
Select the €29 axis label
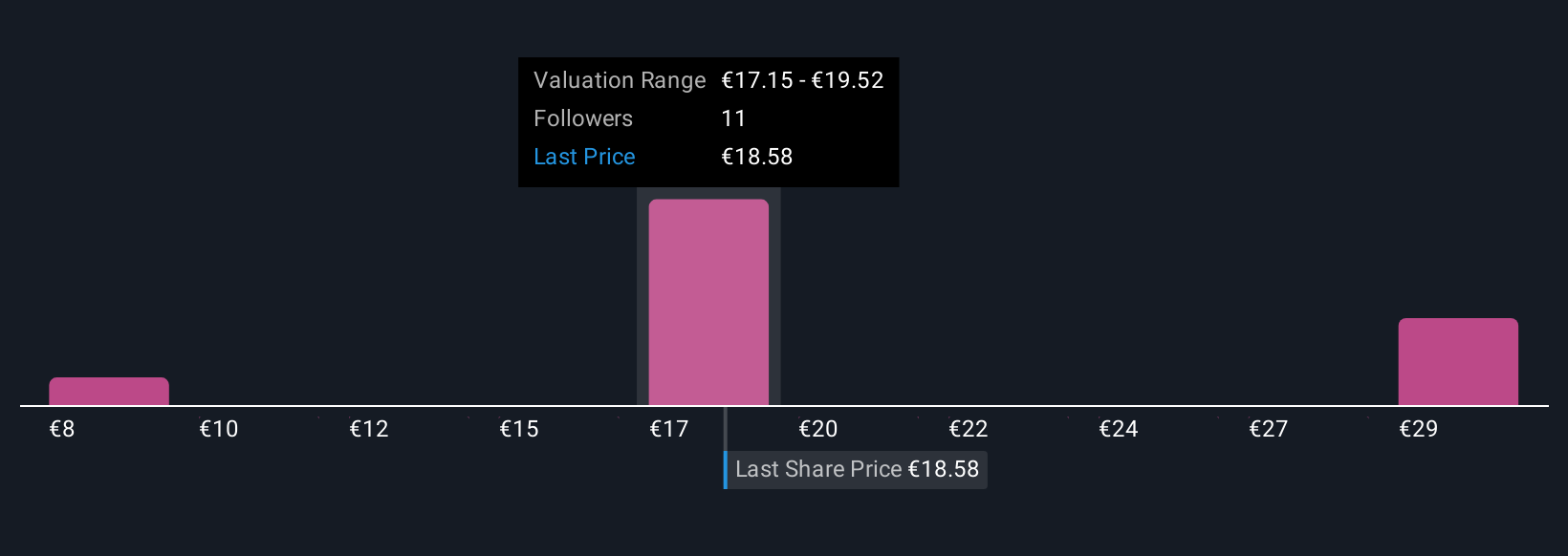coord(1419,429)
